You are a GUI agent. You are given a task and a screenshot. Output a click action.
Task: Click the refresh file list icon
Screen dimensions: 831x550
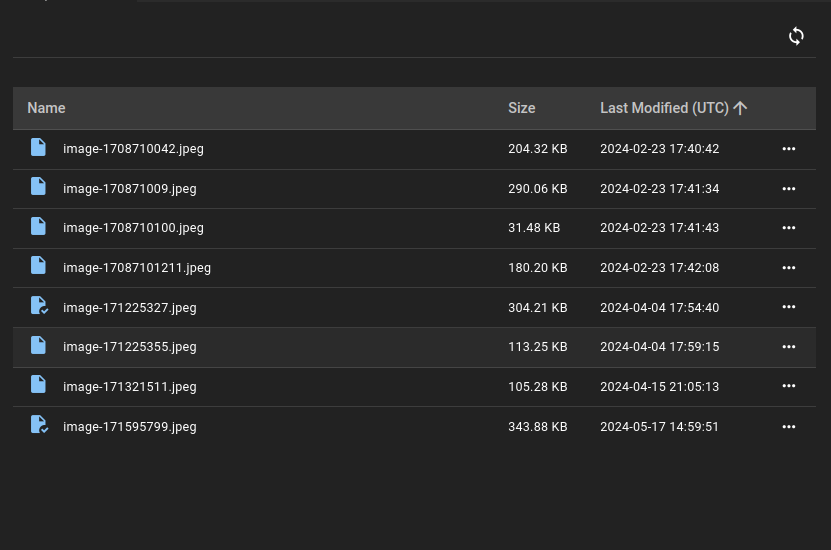796,37
